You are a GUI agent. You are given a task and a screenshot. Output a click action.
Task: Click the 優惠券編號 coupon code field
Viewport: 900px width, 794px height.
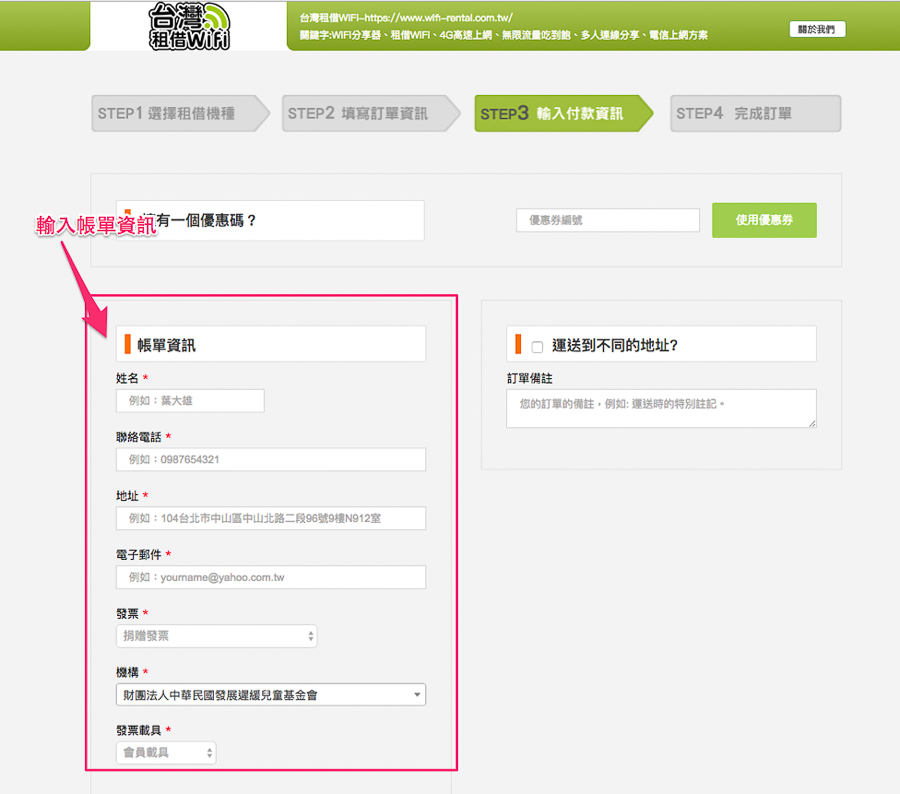608,220
